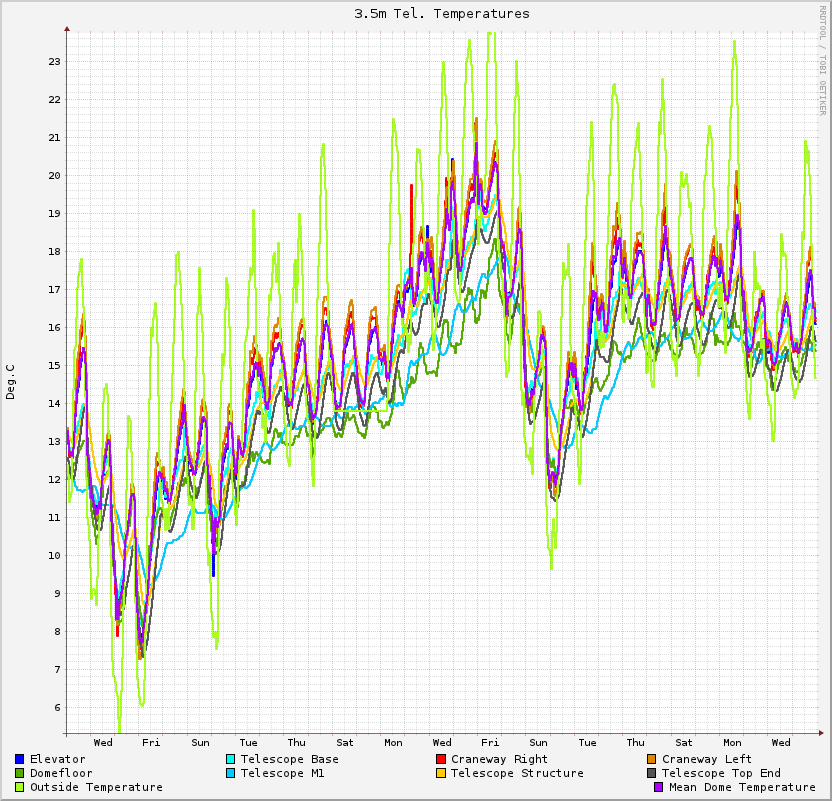
Task: Click the cyan Telescope Base legend swatch
Action: (x=230, y=759)
